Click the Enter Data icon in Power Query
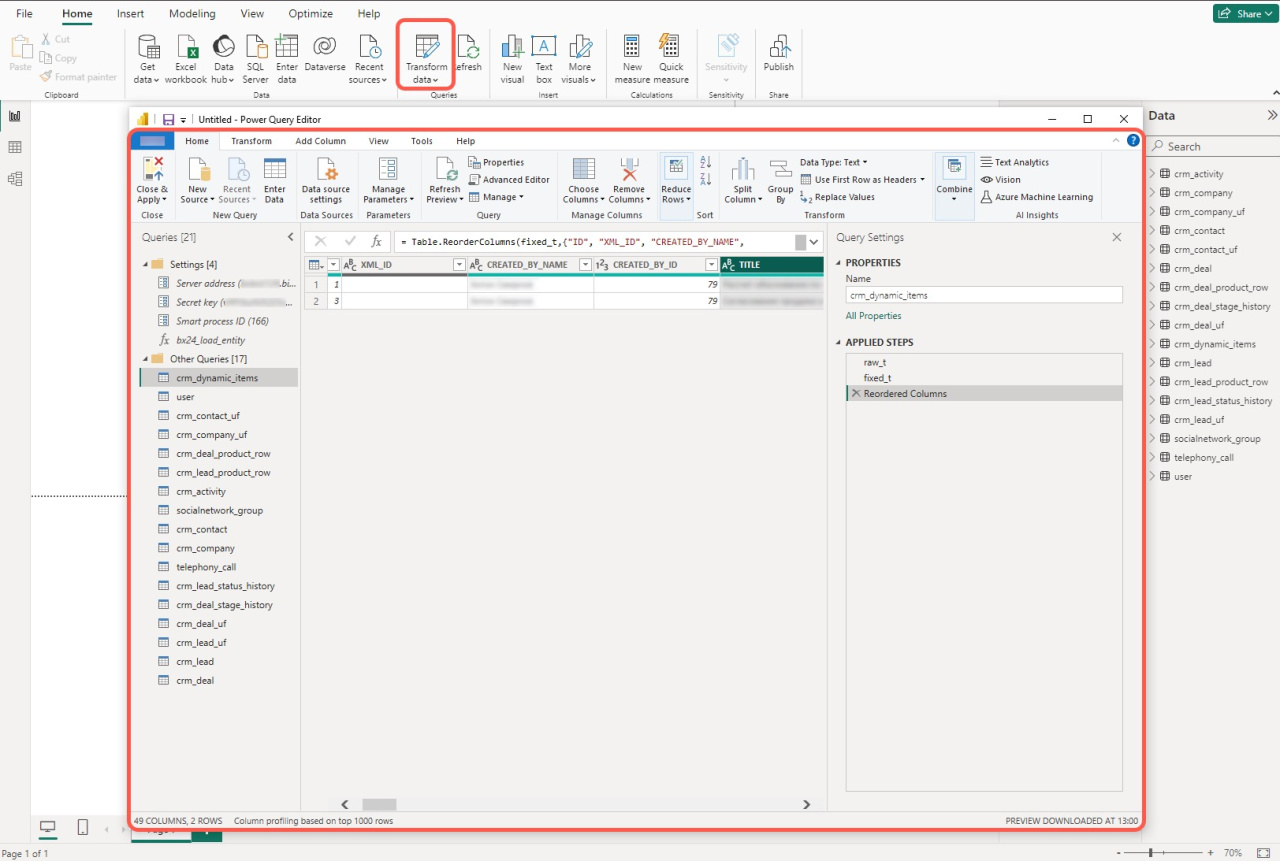The width and height of the screenshot is (1280, 861). tap(274, 170)
